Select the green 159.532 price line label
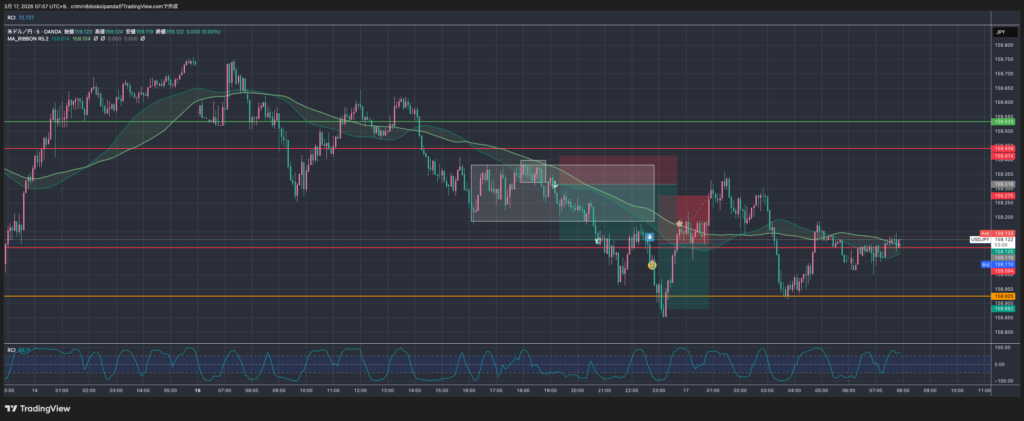1024x421 pixels. click(x=1003, y=122)
